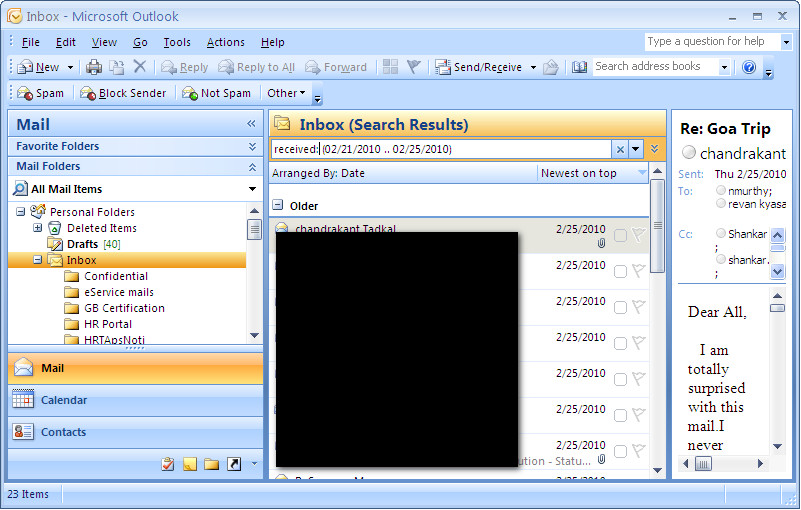Screen dimensions: 801x510
Task: Collapse the Mail navigation pane chevron
Action: point(251,124)
